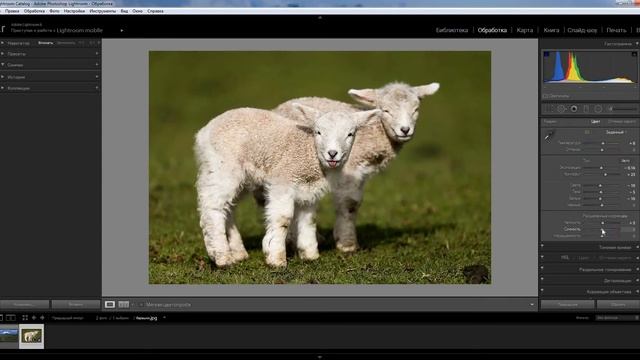Viewport: 640px width, 360px height.
Task: Select the Crop Overlay tool icon
Action: 548,109
